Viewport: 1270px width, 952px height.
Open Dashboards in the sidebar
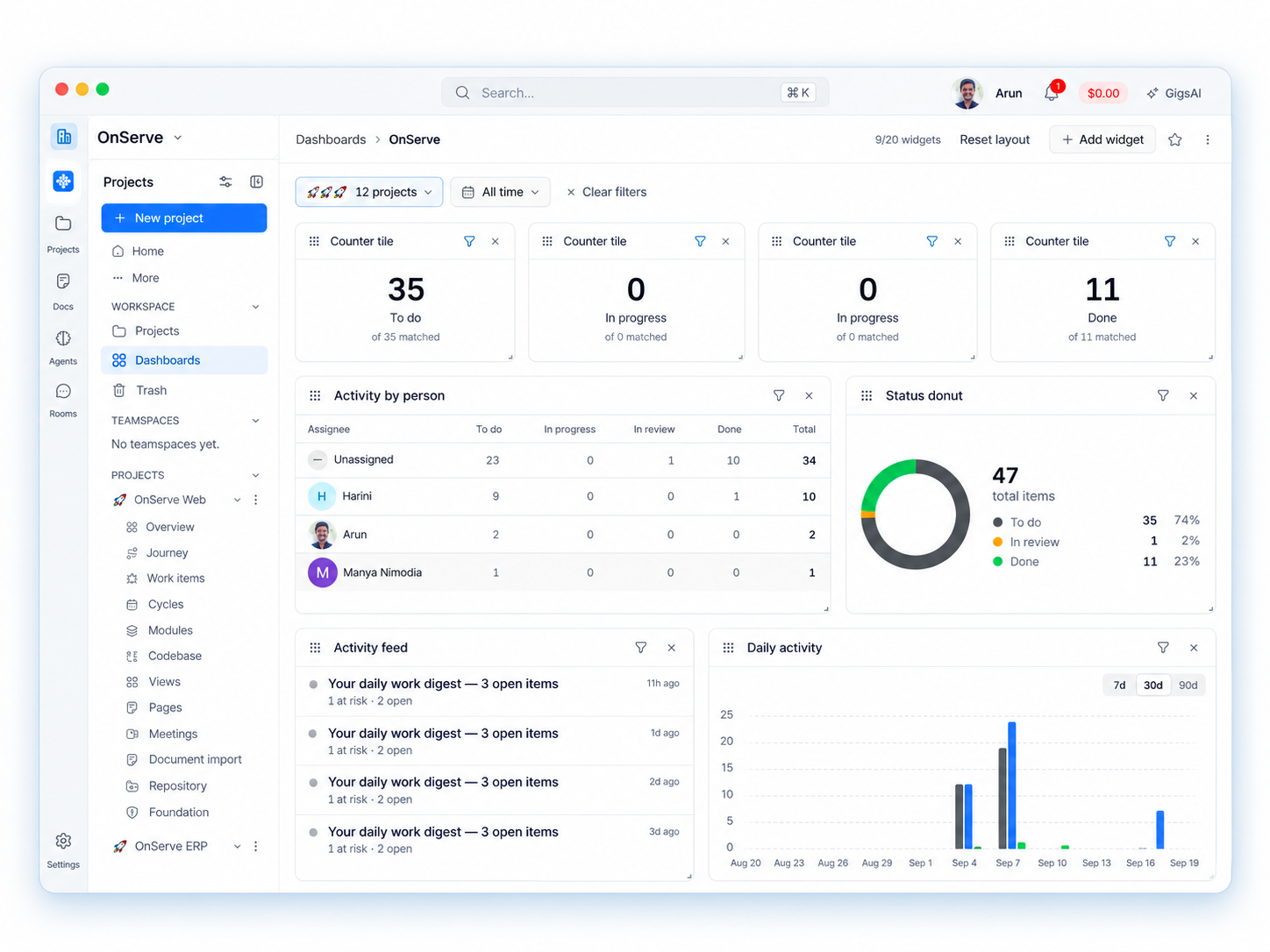tap(184, 360)
